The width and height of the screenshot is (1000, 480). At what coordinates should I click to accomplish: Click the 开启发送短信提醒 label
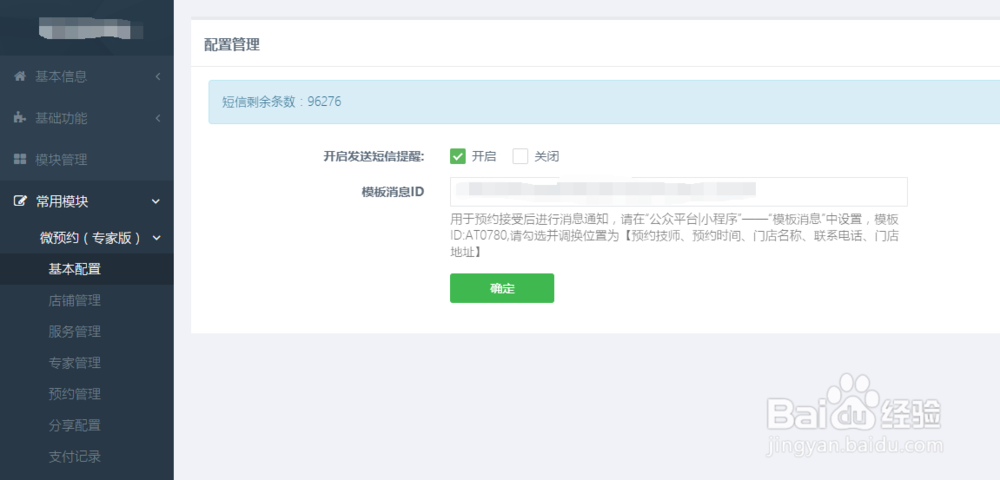pos(374,156)
